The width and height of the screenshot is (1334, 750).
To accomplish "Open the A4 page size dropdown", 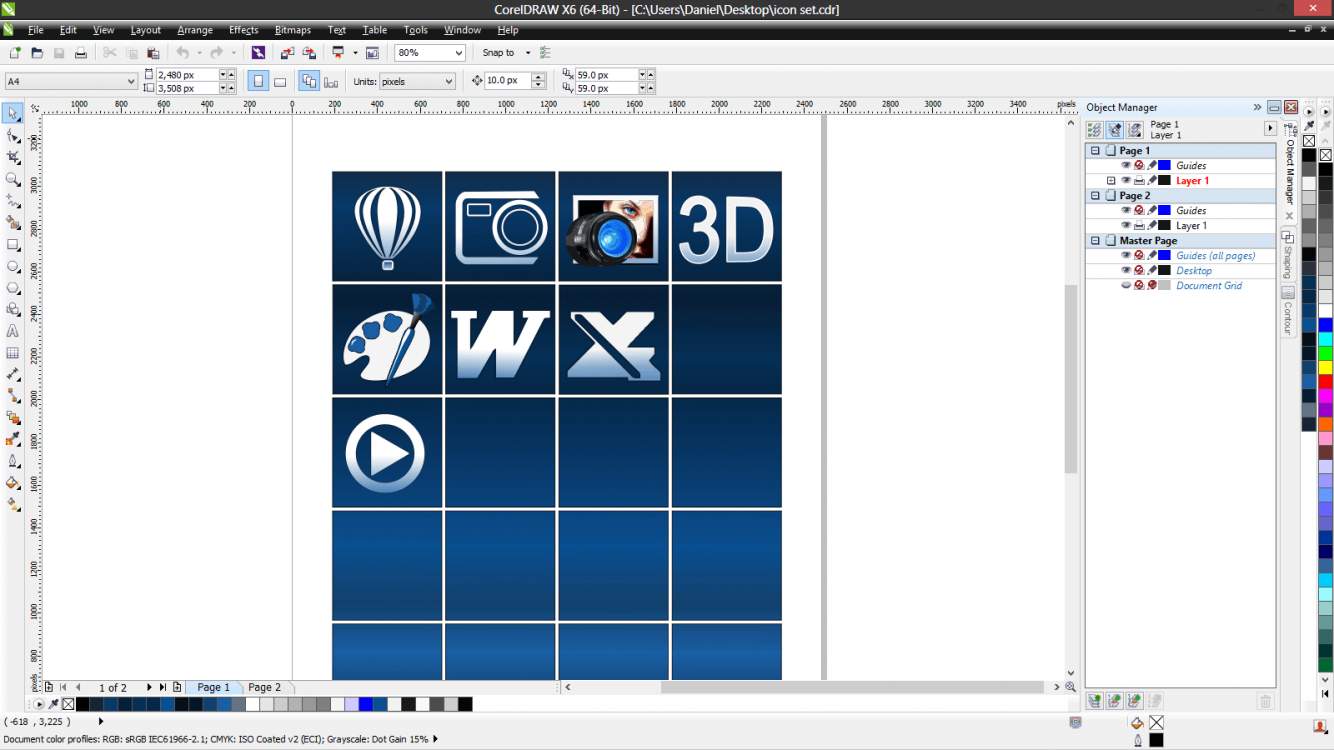I will (x=131, y=81).
